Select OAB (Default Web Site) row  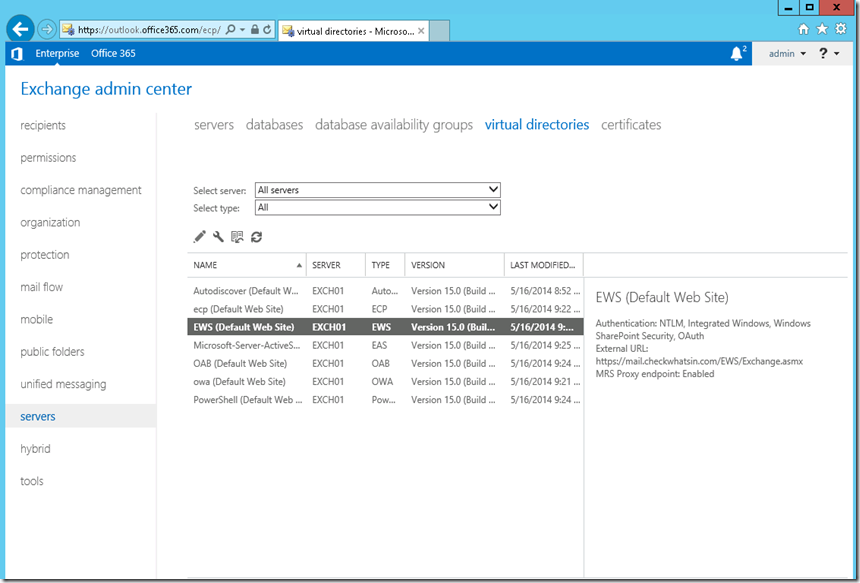pos(385,364)
